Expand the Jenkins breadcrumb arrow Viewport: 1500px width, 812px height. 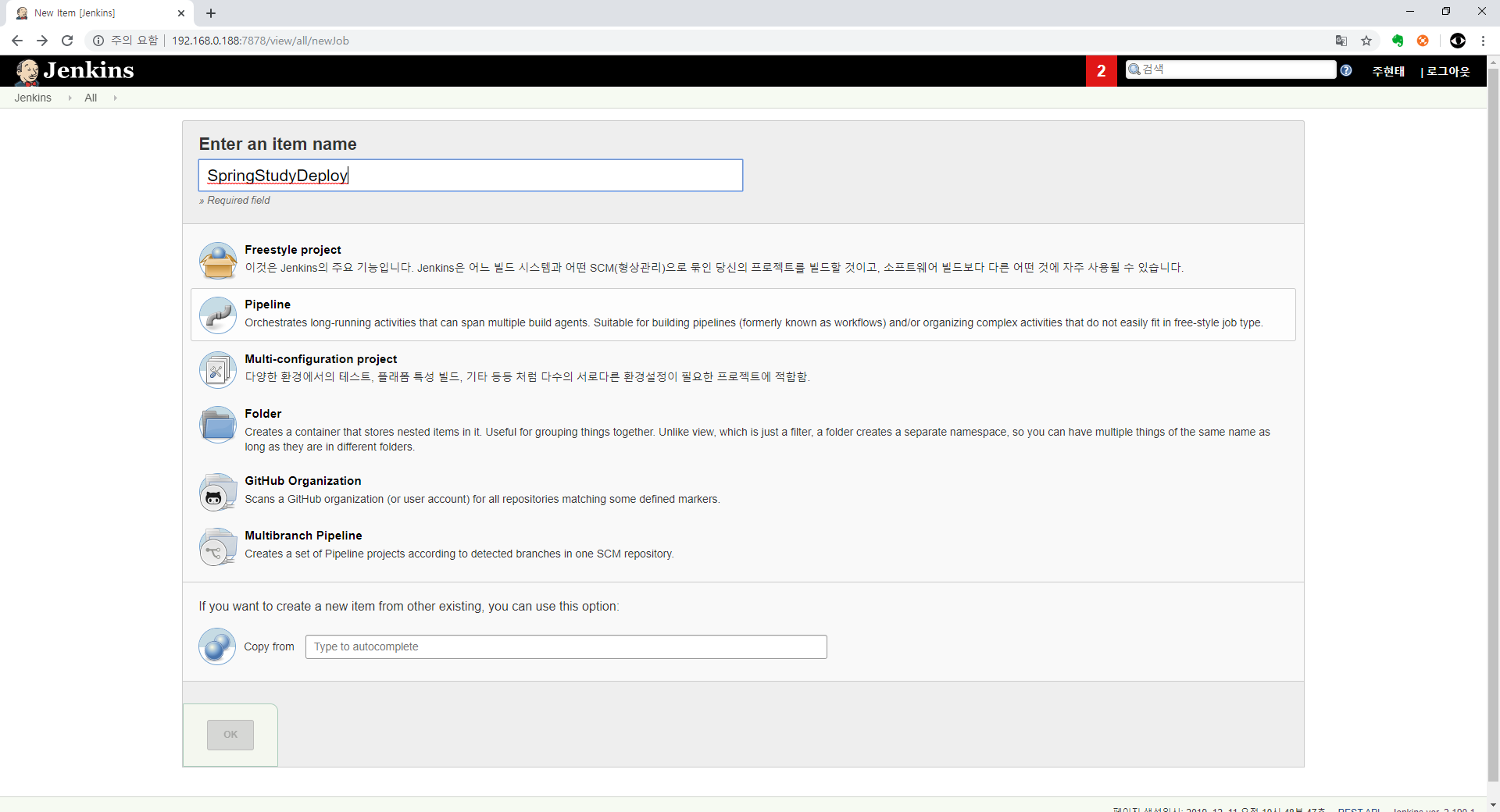(x=70, y=98)
